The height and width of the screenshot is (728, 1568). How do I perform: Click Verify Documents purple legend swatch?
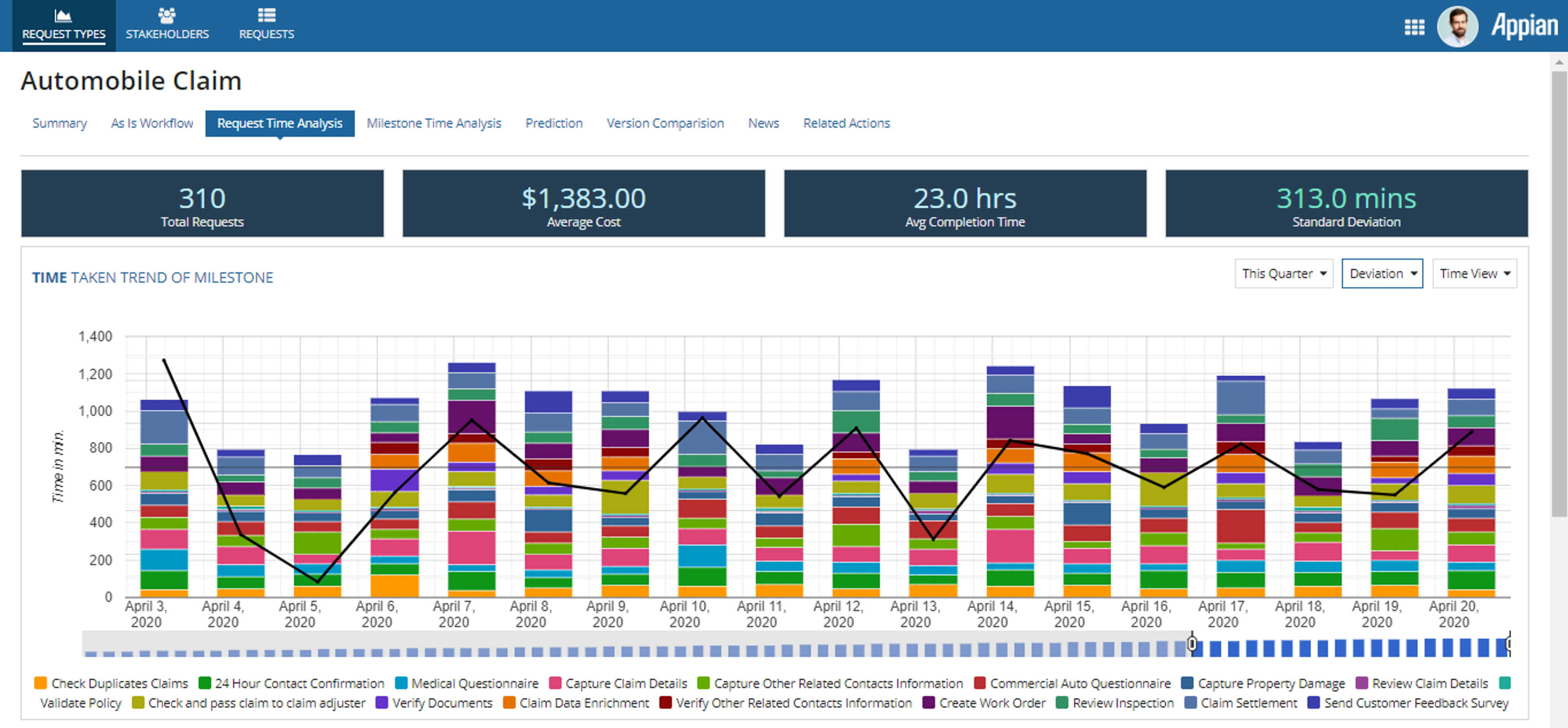pos(382,702)
